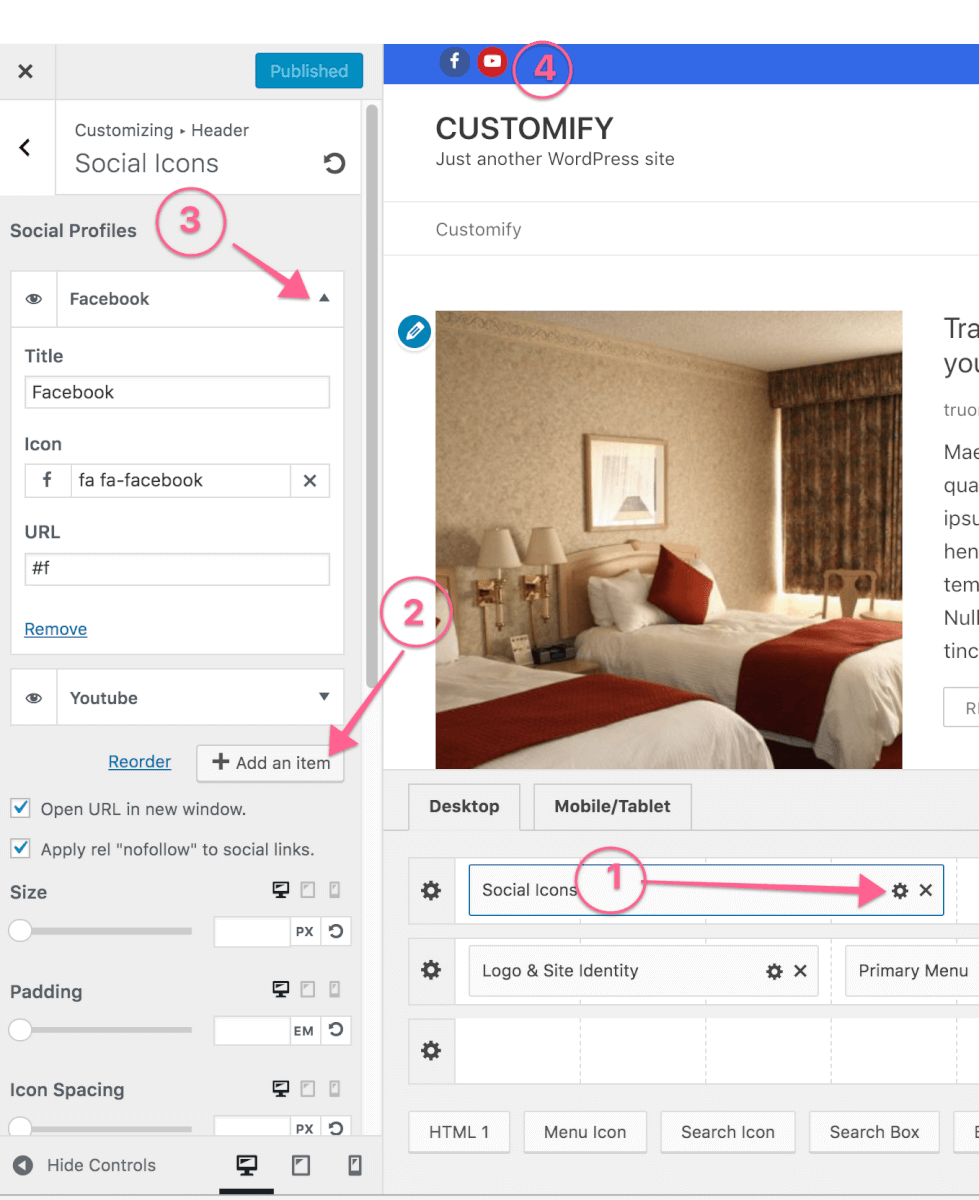The width and height of the screenshot is (979, 1200).
Task: Hide Controls in the customizer footer
Action: 84,1165
